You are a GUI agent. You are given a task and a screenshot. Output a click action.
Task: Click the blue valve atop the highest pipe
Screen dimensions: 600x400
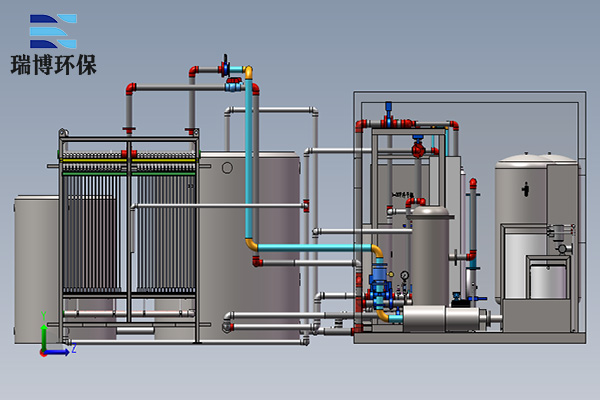[227, 66]
